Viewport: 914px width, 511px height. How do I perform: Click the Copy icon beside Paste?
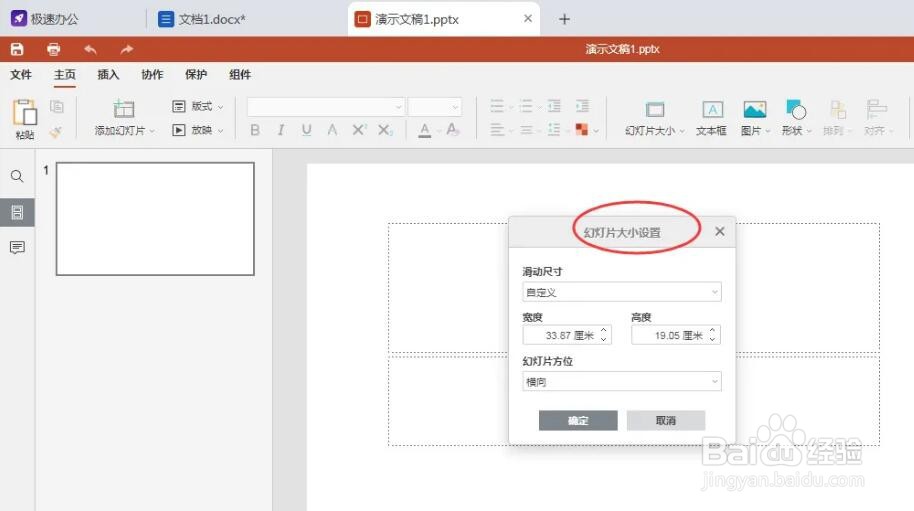(57, 107)
